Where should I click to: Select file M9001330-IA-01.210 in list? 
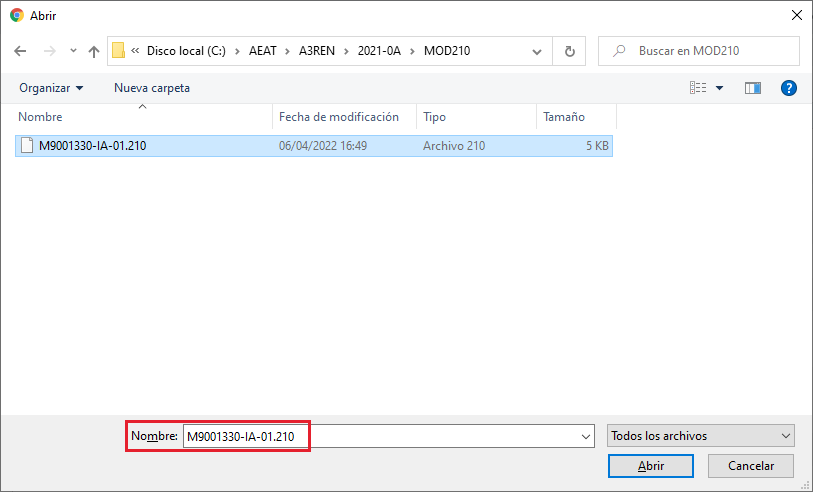click(x=314, y=146)
